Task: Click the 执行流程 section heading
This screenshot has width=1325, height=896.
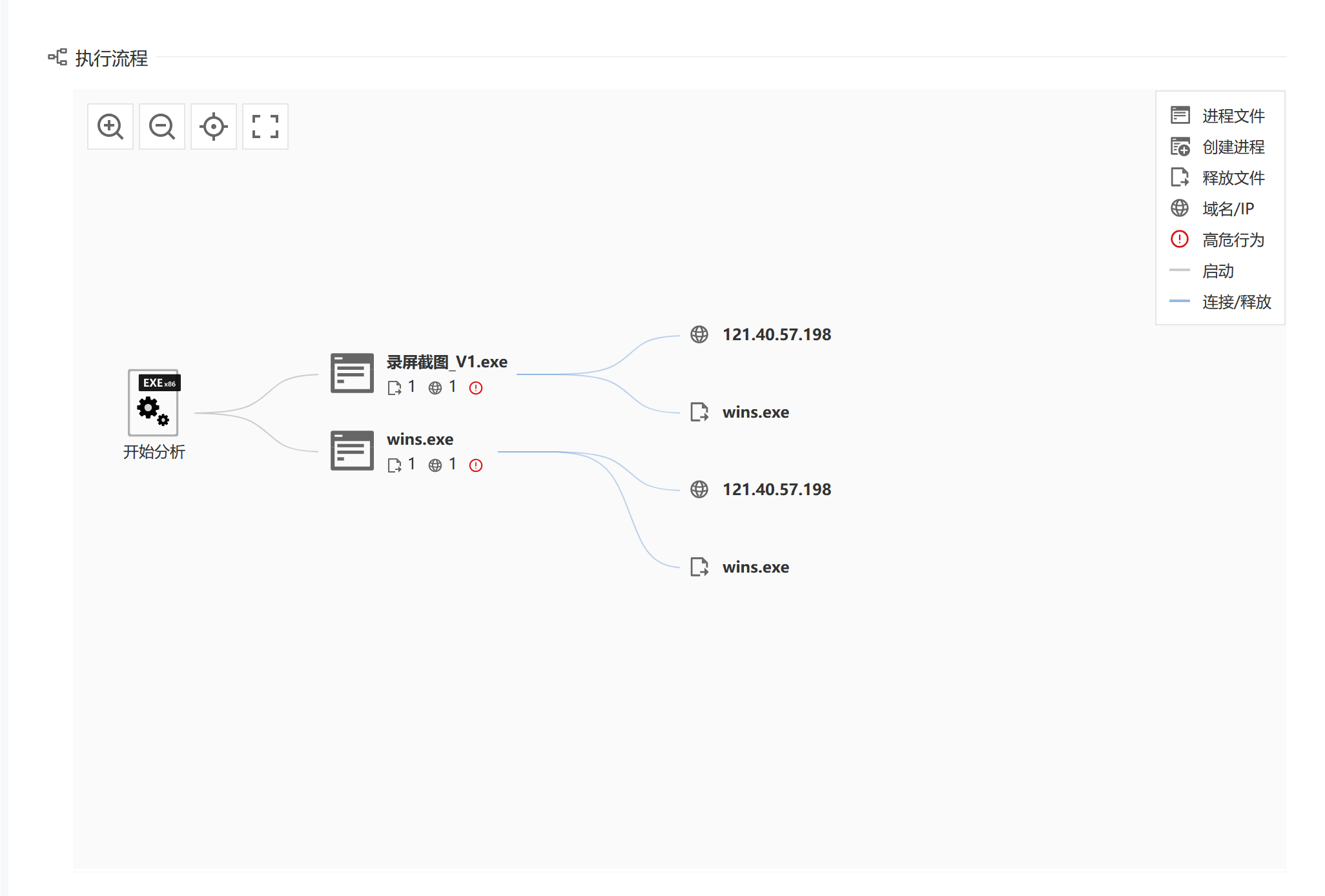Action: pos(111,58)
